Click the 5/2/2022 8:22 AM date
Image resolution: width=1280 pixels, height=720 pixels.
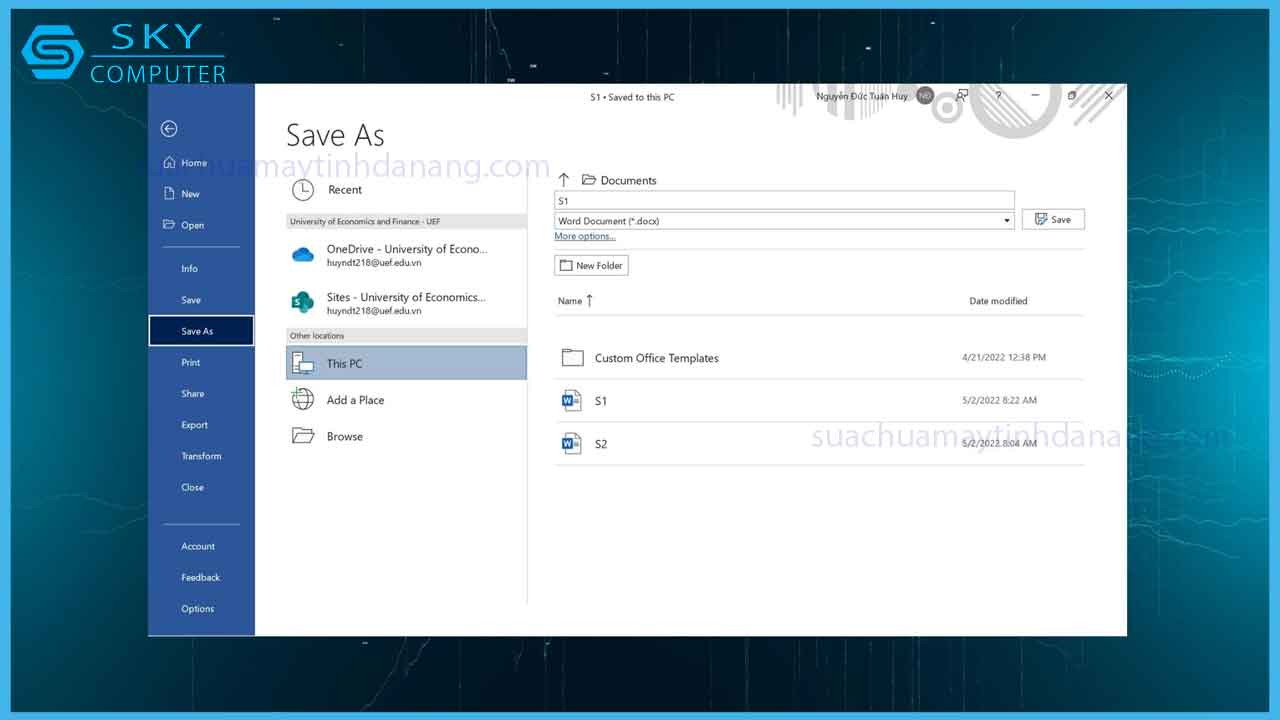[x=999, y=400]
